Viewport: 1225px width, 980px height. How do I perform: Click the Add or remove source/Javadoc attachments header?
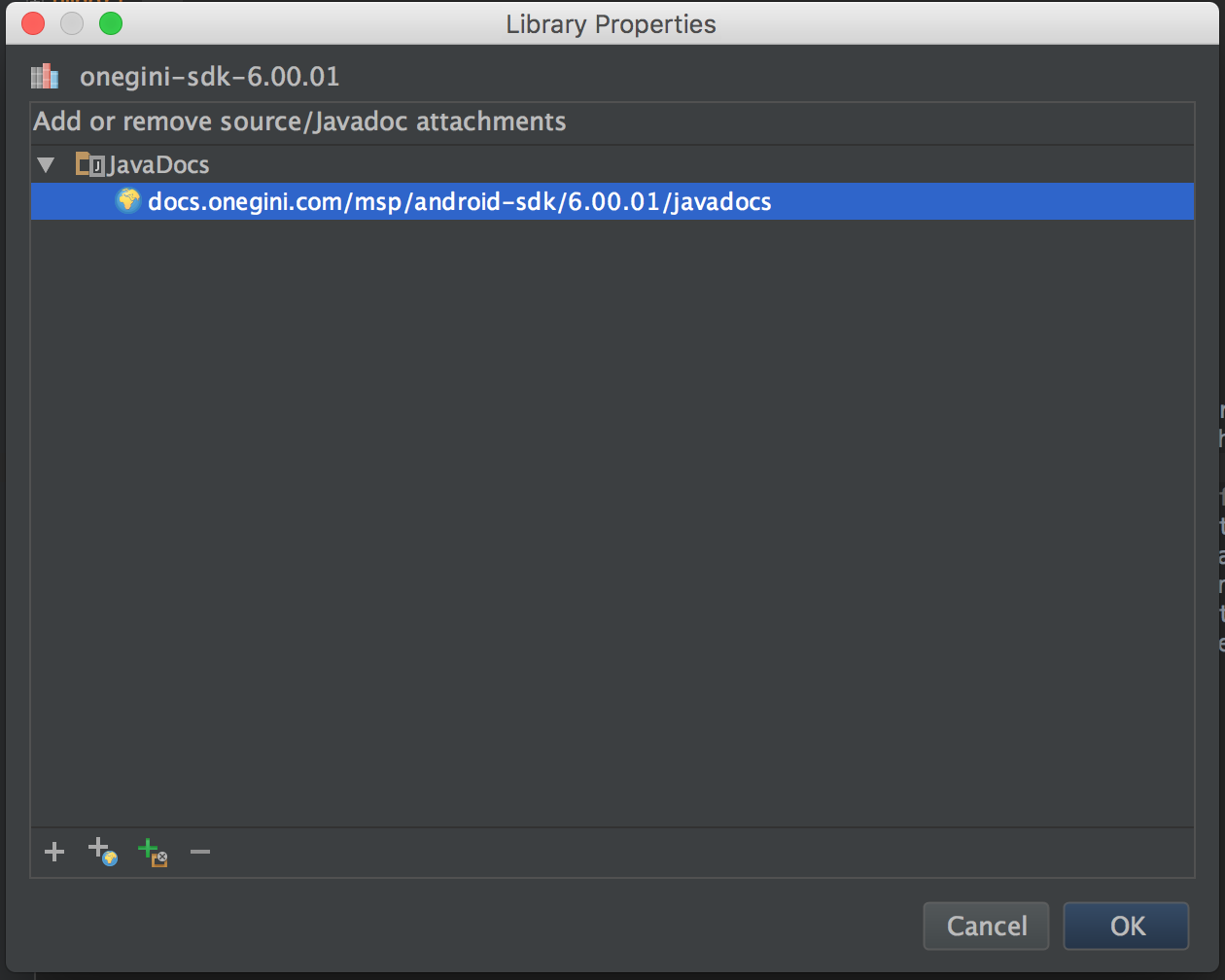[299, 122]
